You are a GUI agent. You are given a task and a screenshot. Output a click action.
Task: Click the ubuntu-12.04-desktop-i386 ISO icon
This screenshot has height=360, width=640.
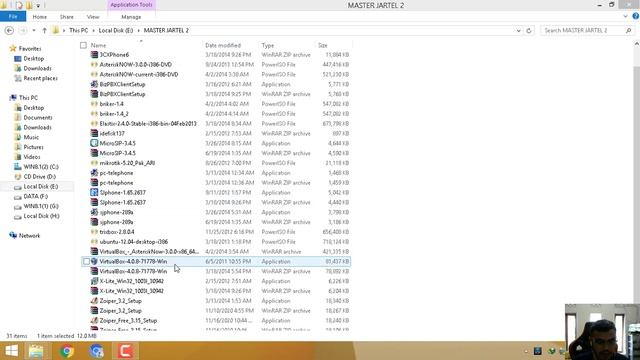94,242
